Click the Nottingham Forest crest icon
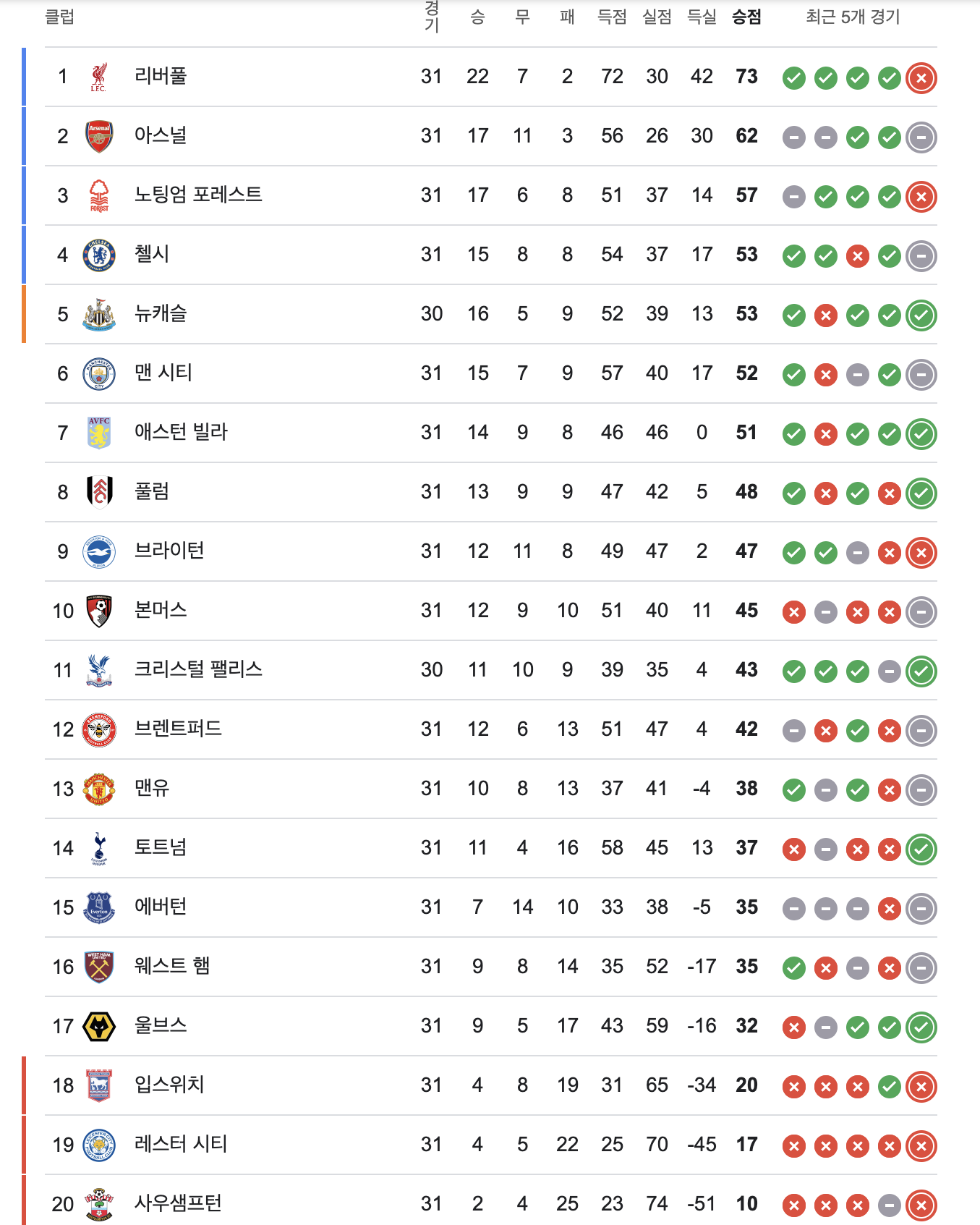The image size is (980, 1225). 99,195
